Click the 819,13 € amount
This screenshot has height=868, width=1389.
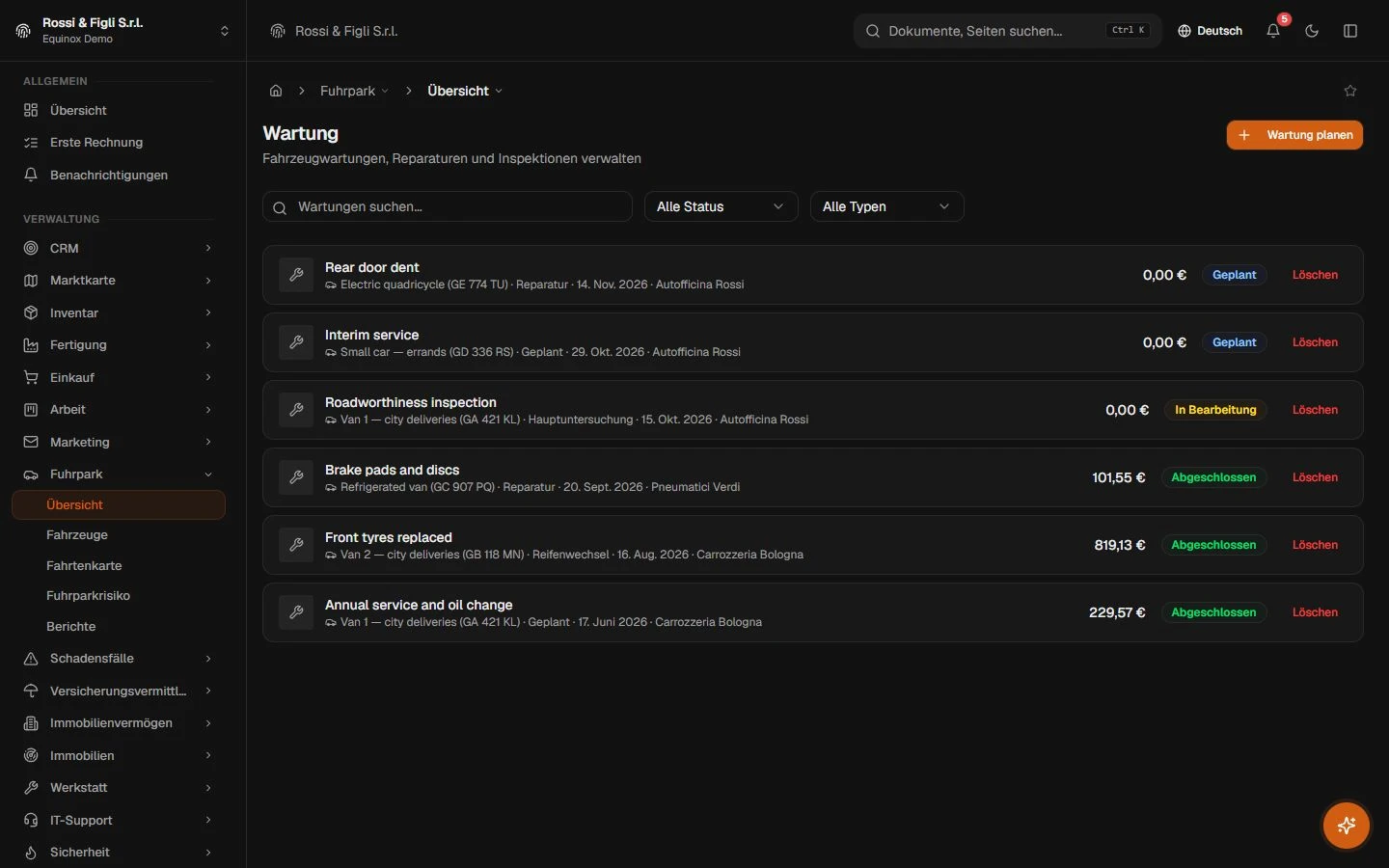click(x=1120, y=545)
